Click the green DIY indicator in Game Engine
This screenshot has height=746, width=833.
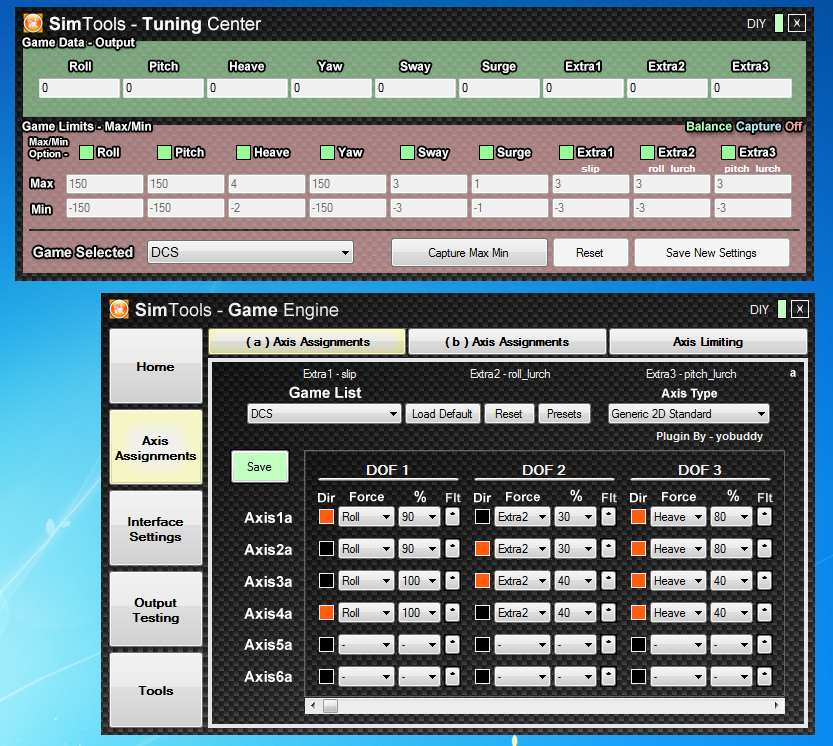(782, 309)
